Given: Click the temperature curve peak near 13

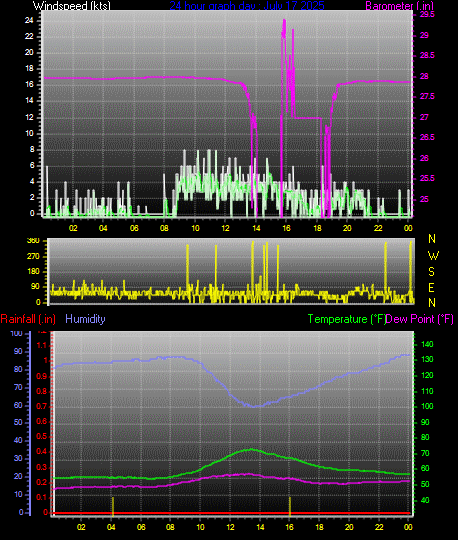Looking at the screenshot, I should (x=251, y=449).
